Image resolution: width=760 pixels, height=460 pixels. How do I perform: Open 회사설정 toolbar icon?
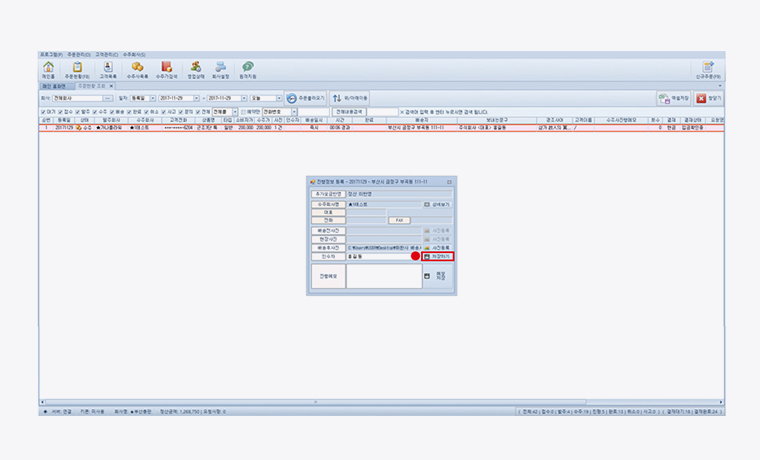pos(220,69)
